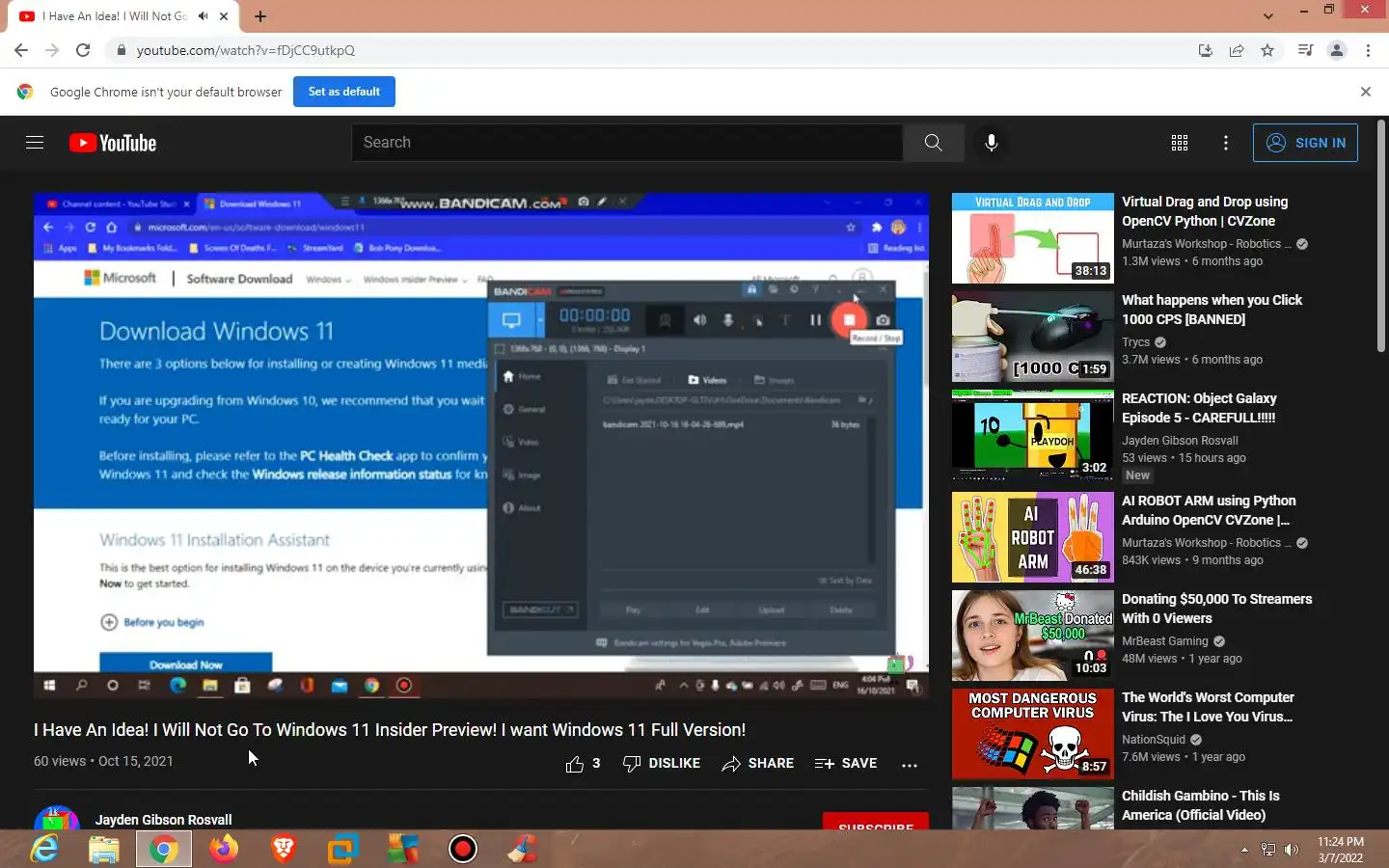Start voice search with microphone icon

tap(991, 143)
